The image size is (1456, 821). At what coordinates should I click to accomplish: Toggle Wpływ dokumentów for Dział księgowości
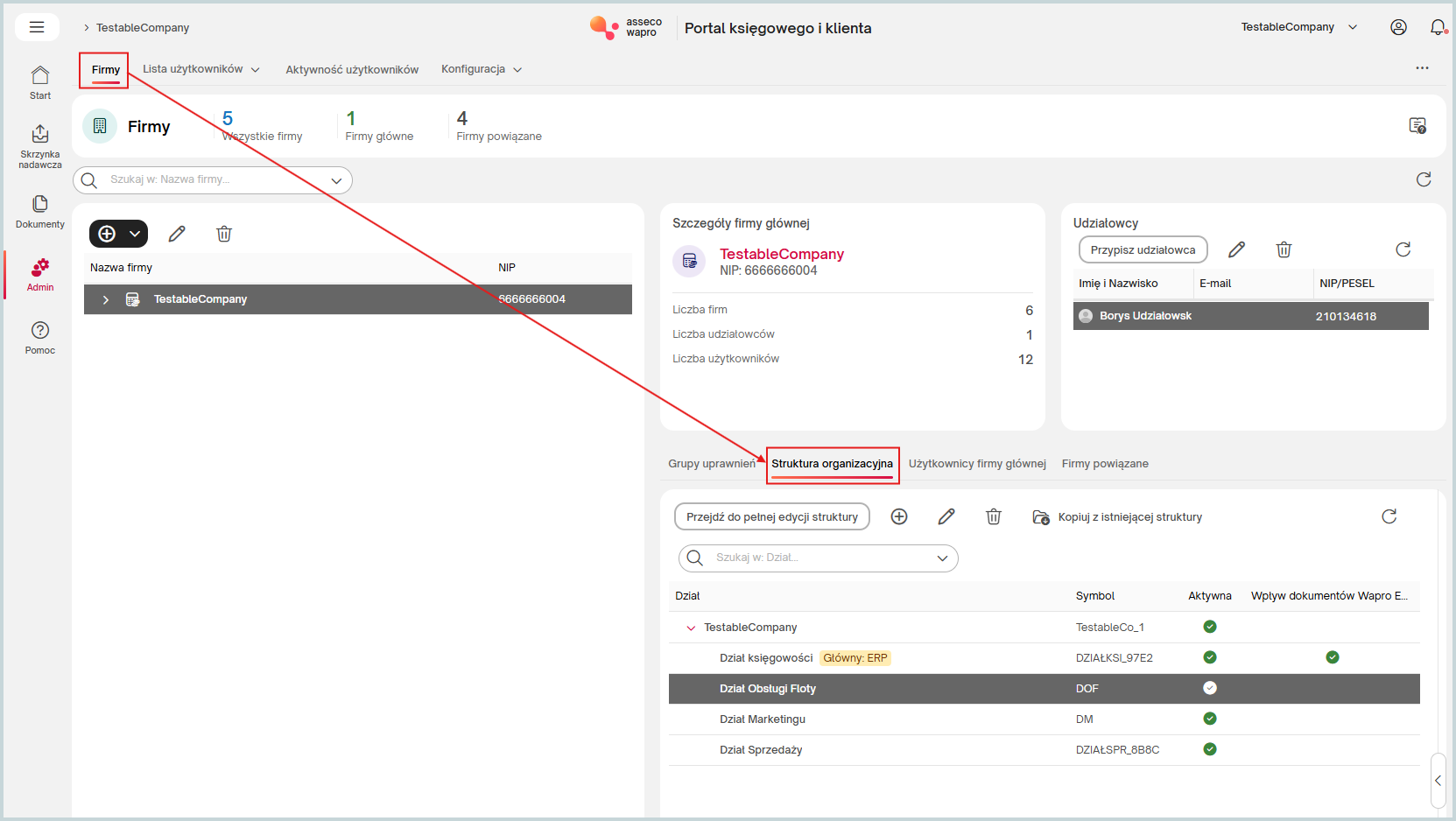(x=1333, y=657)
